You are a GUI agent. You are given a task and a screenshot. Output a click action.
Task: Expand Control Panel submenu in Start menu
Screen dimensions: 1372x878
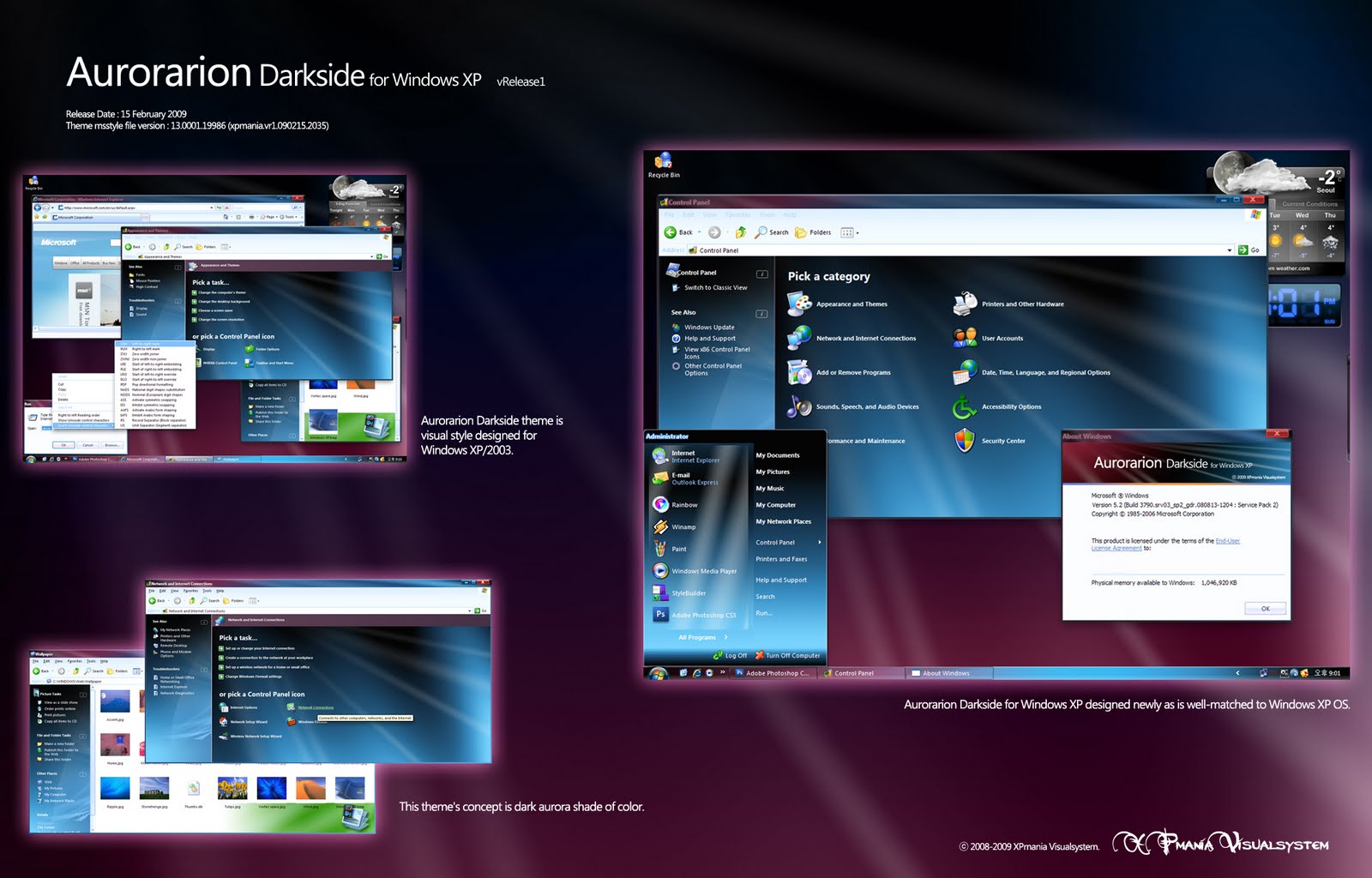(x=820, y=542)
